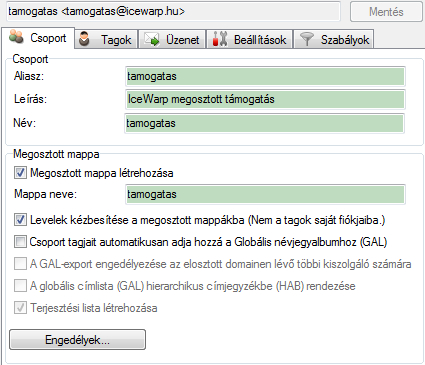Go to the Beállítások tab
Viewport: 425px width, 365px height.
pos(250,40)
